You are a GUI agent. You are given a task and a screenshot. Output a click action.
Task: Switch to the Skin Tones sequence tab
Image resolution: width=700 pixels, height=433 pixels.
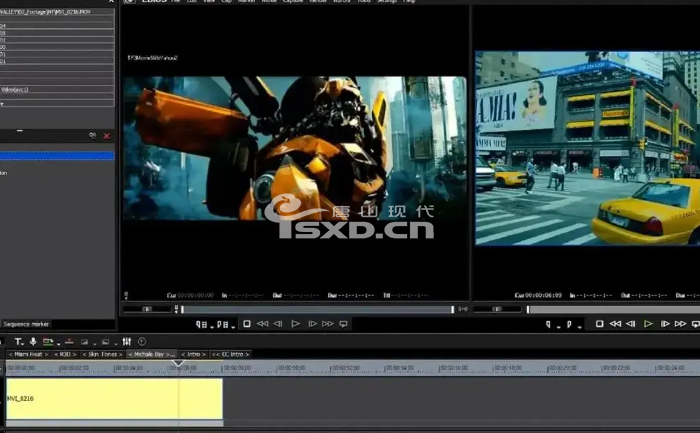tap(102, 354)
